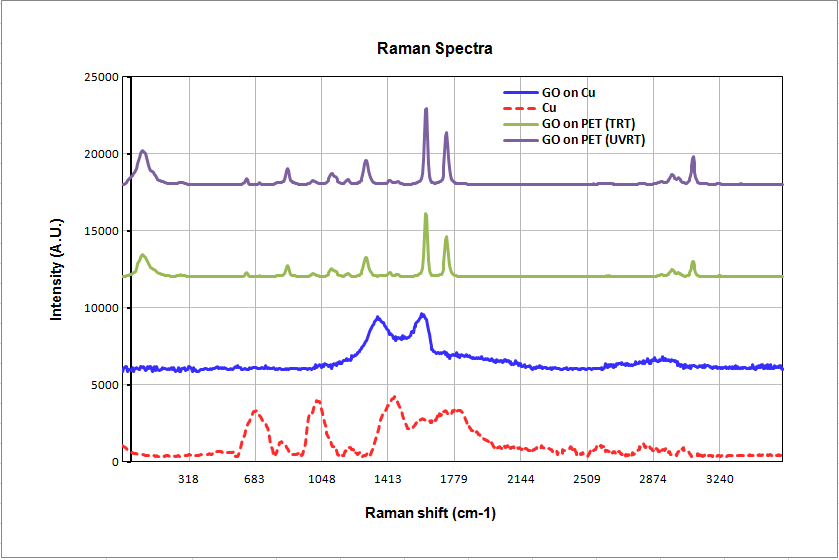
Task: Click the "Raman shift (cm-1)" axis title
Action: tap(430, 513)
